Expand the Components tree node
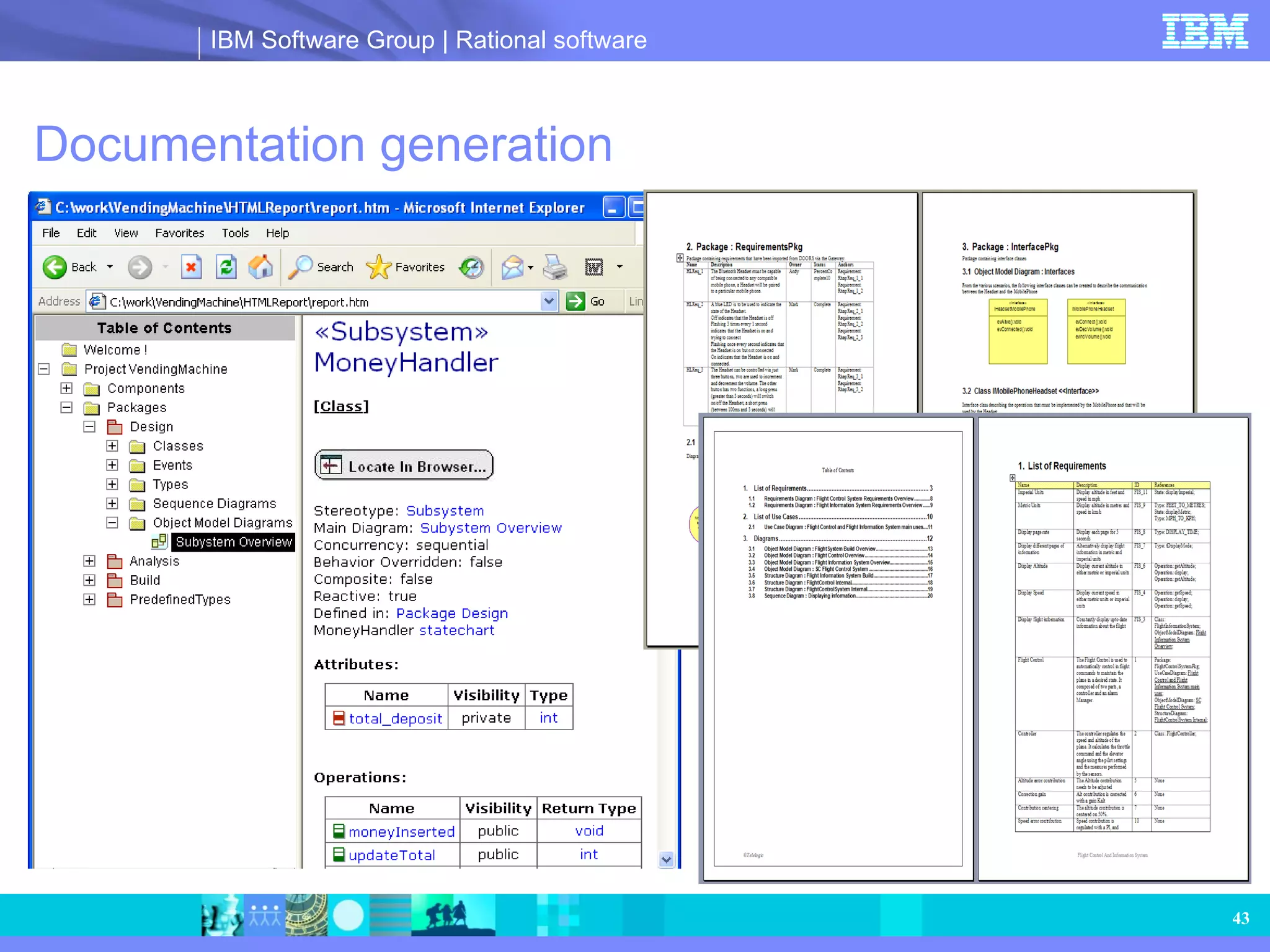The image size is (1270, 952). point(66,388)
